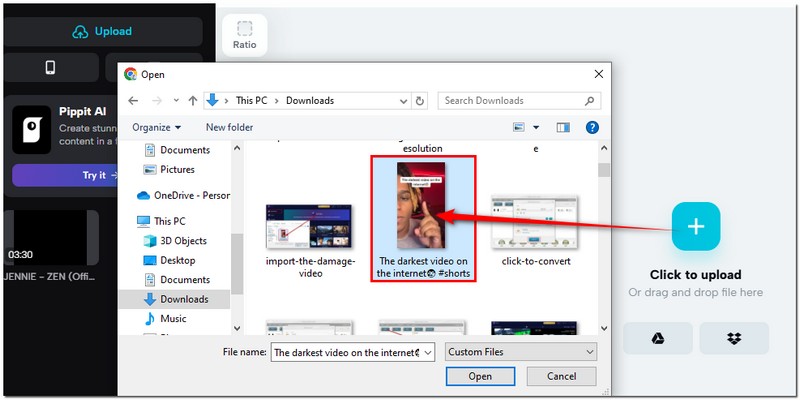This screenshot has width=800, height=400.
Task: Navigate back in the Open dialog
Action: pyautogui.click(x=132, y=100)
